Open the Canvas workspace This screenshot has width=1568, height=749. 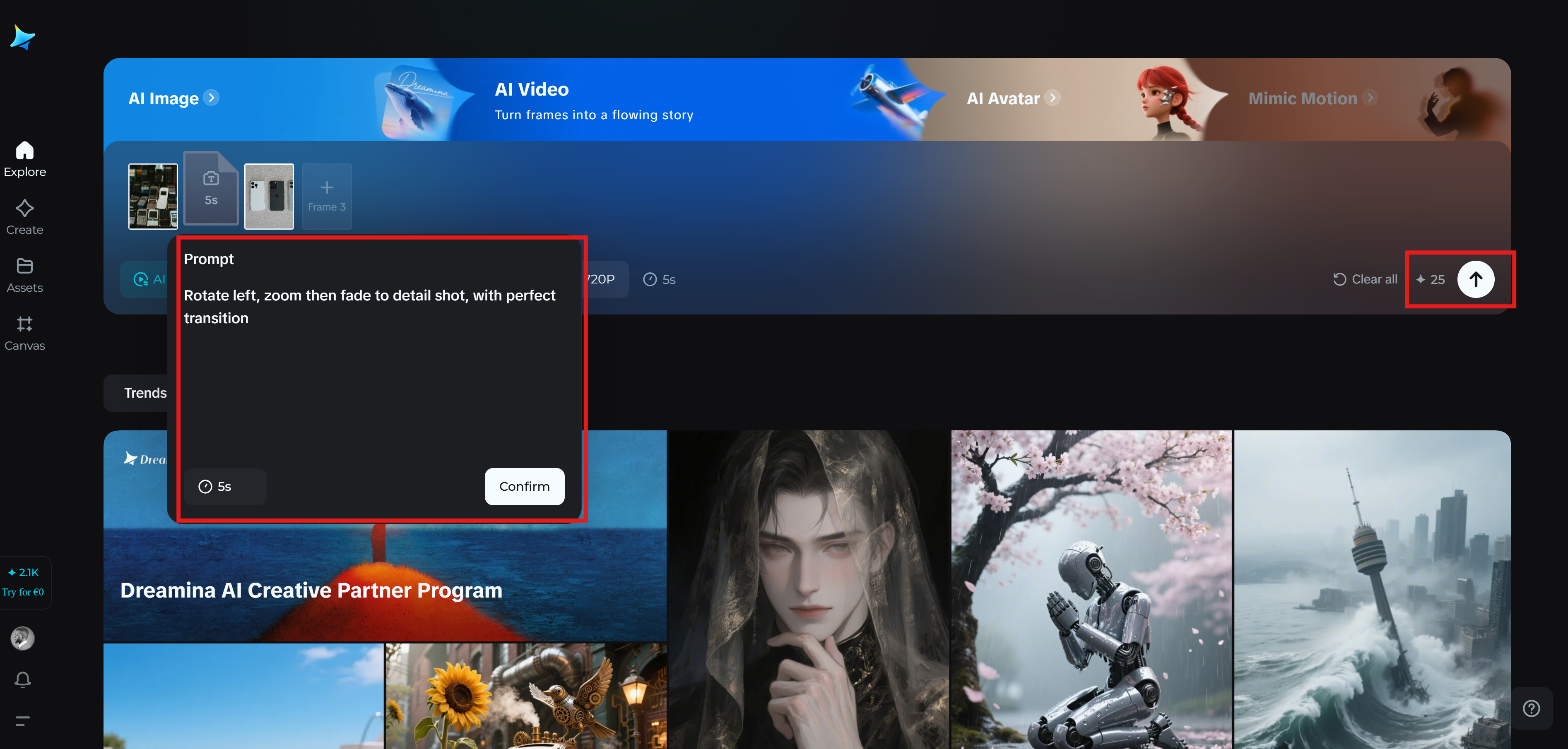coord(24,333)
